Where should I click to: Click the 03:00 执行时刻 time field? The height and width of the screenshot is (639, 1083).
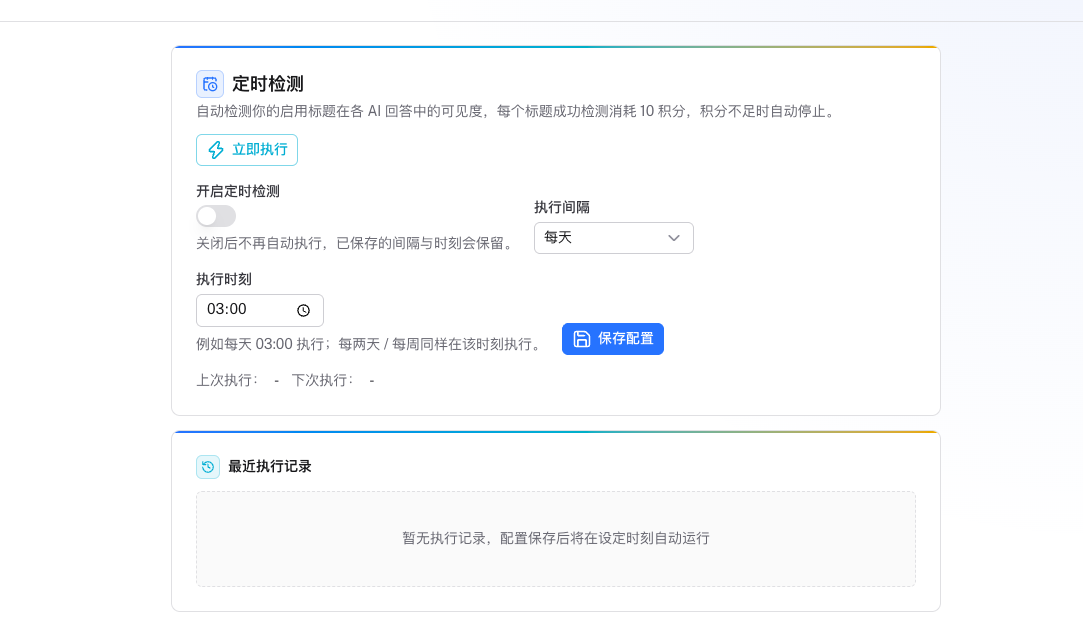pyautogui.click(x=260, y=310)
